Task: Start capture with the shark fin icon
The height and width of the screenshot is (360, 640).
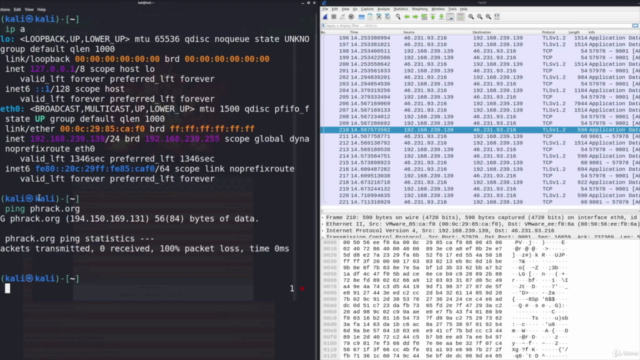Action: [325, 17]
